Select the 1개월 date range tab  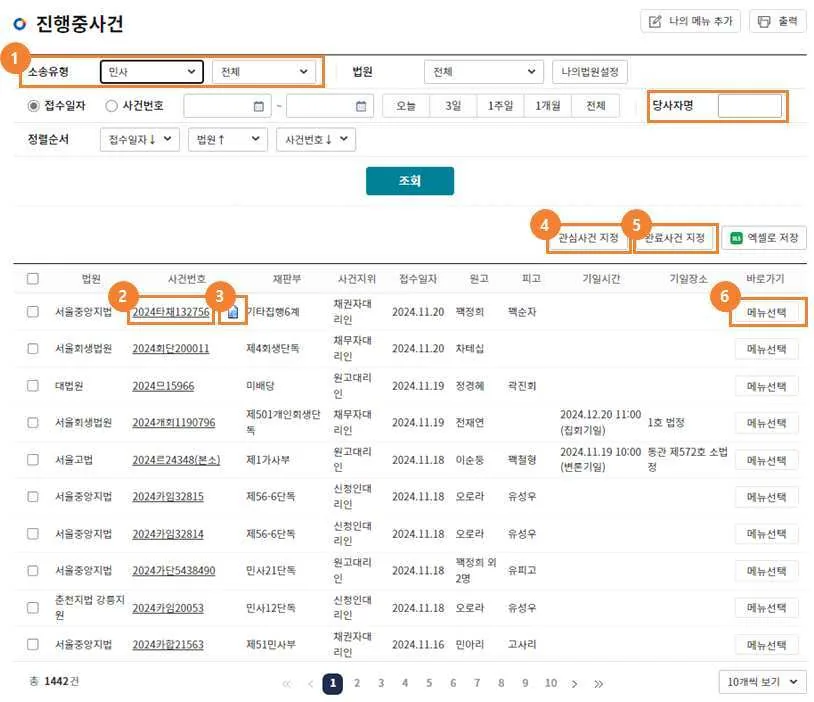click(x=548, y=106)
